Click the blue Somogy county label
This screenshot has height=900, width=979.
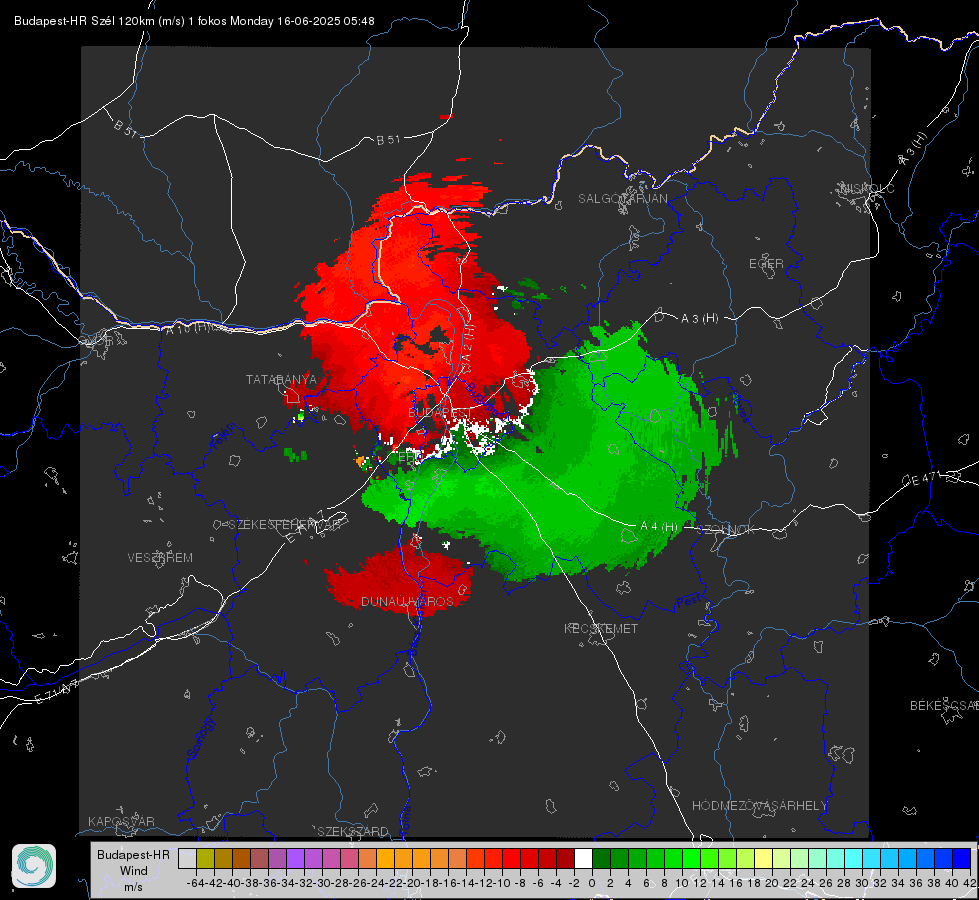pyautogui.click(x=199, y=738)
